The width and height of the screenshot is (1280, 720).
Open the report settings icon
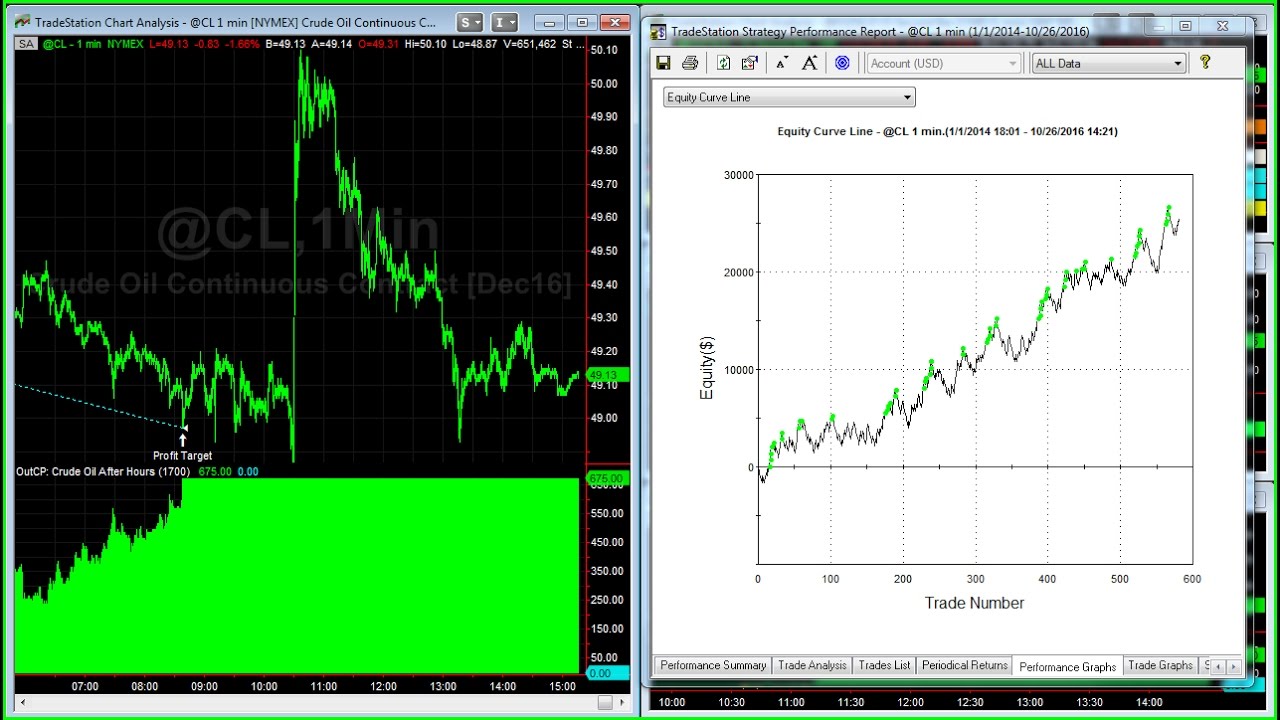pos(750,63)
